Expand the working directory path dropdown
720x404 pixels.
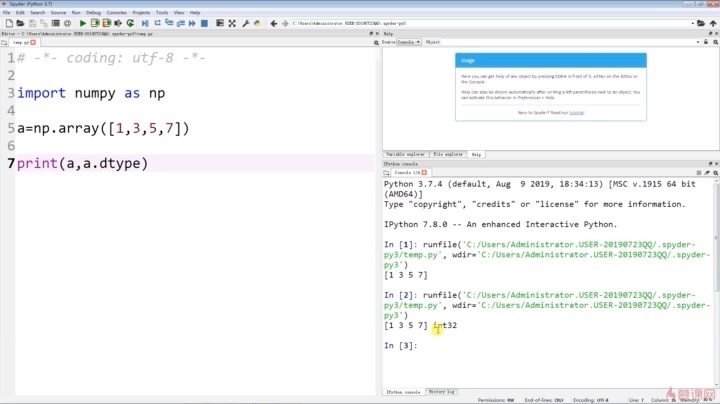(x=692, y=23)
